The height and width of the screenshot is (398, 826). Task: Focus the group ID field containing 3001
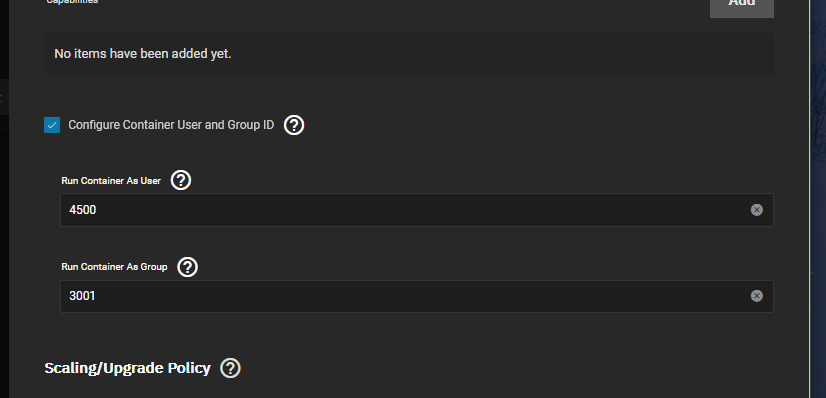417,296
